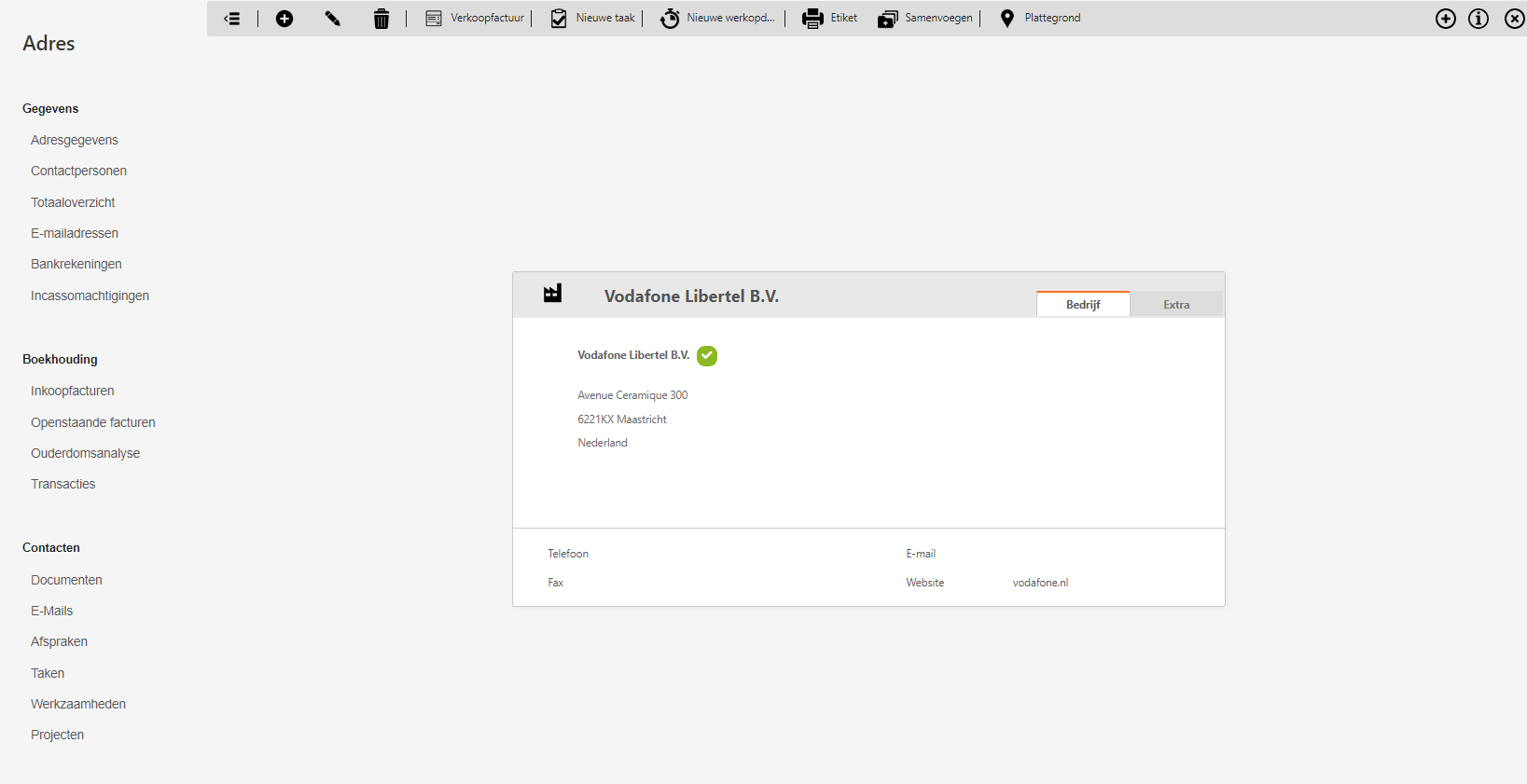Click the Plattegrond map pin icon
Image resolution: width=1527 pixels, height=784 pixels.
coord(1007,19)
